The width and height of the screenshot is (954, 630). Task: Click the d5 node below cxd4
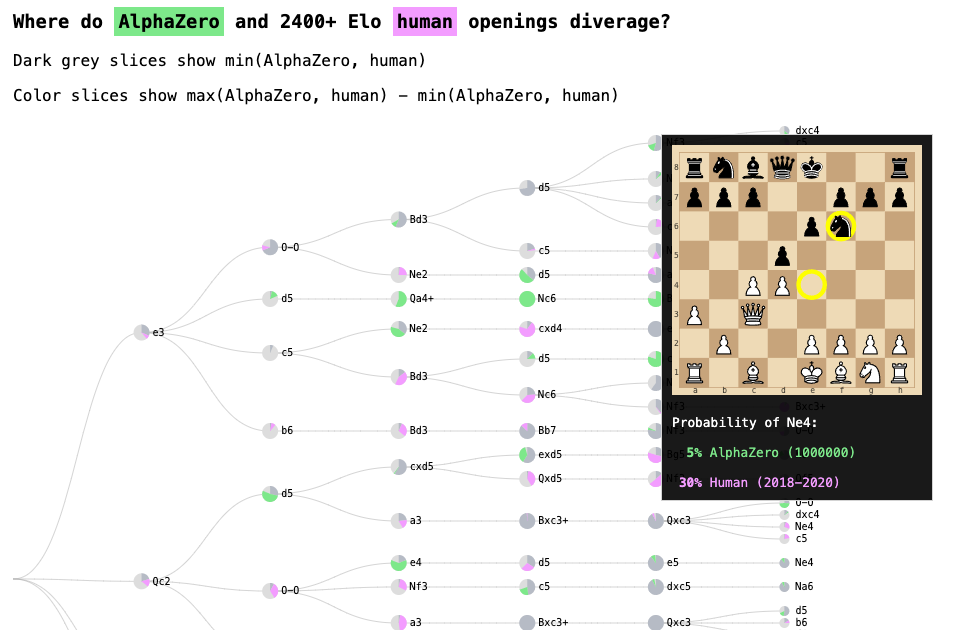[527, 359]
